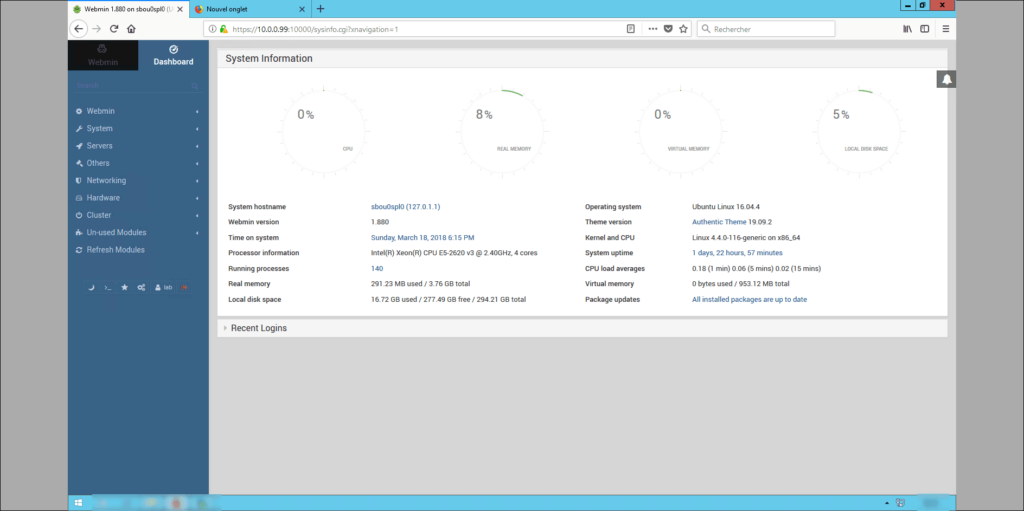This screenshot has height=511, width=1024.
Task: Click the browser home icon
Action: [x=131, y=29]
